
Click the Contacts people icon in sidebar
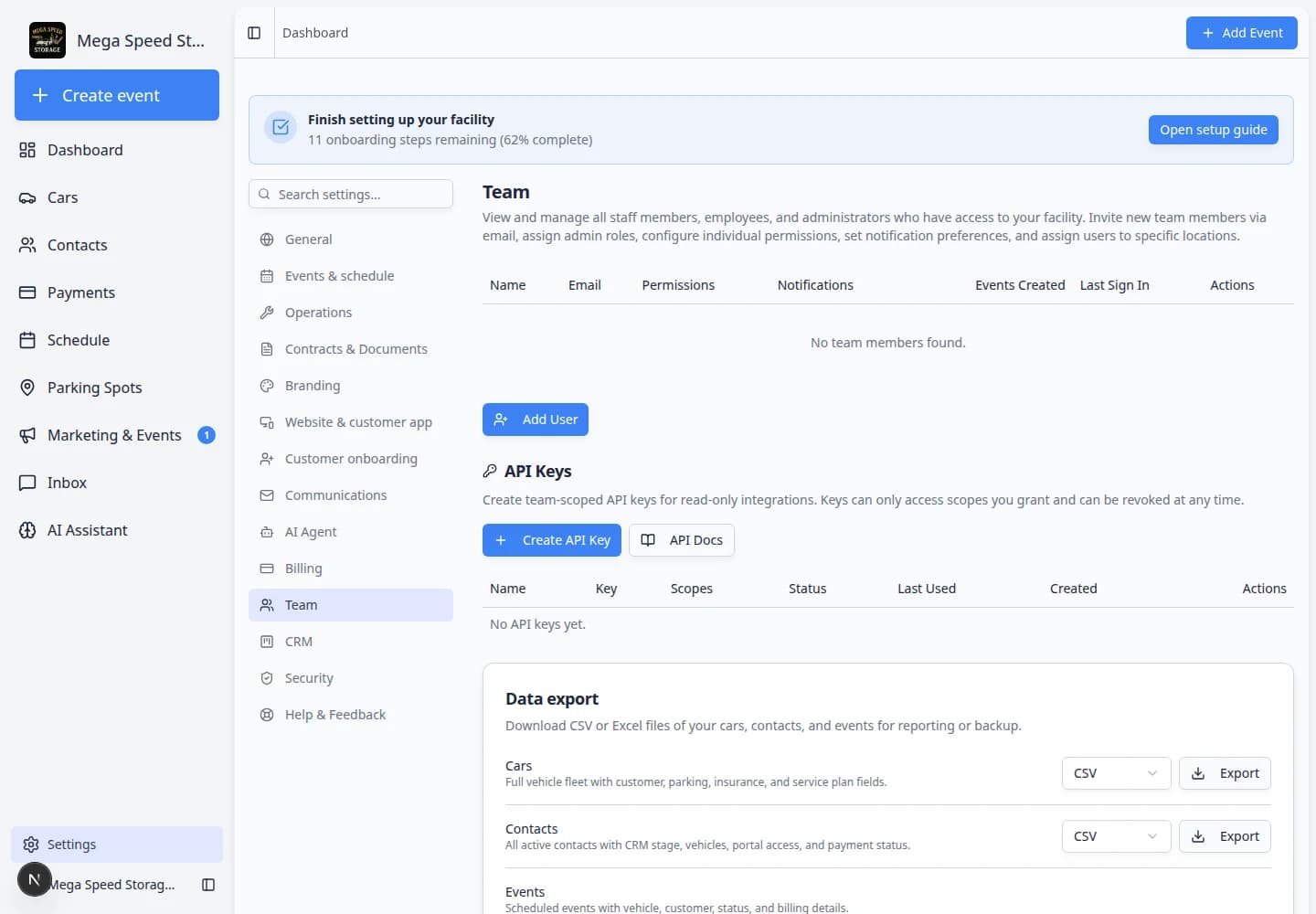point(27,245)
